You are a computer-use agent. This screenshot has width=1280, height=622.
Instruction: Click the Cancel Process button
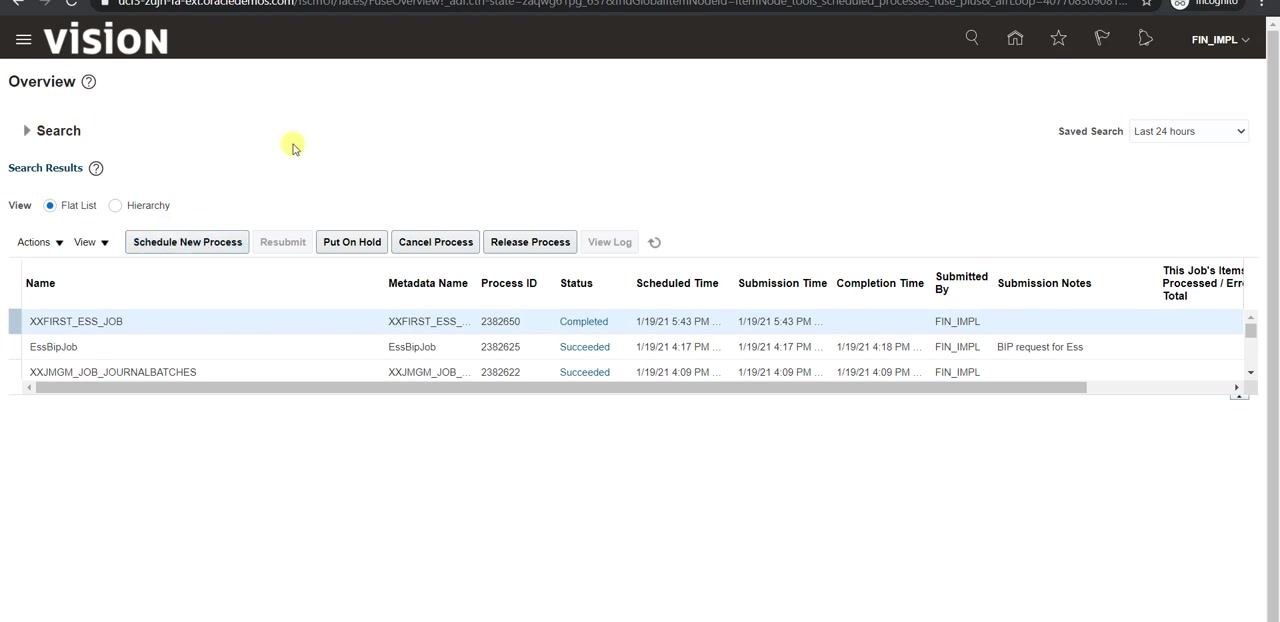point(436,242)
